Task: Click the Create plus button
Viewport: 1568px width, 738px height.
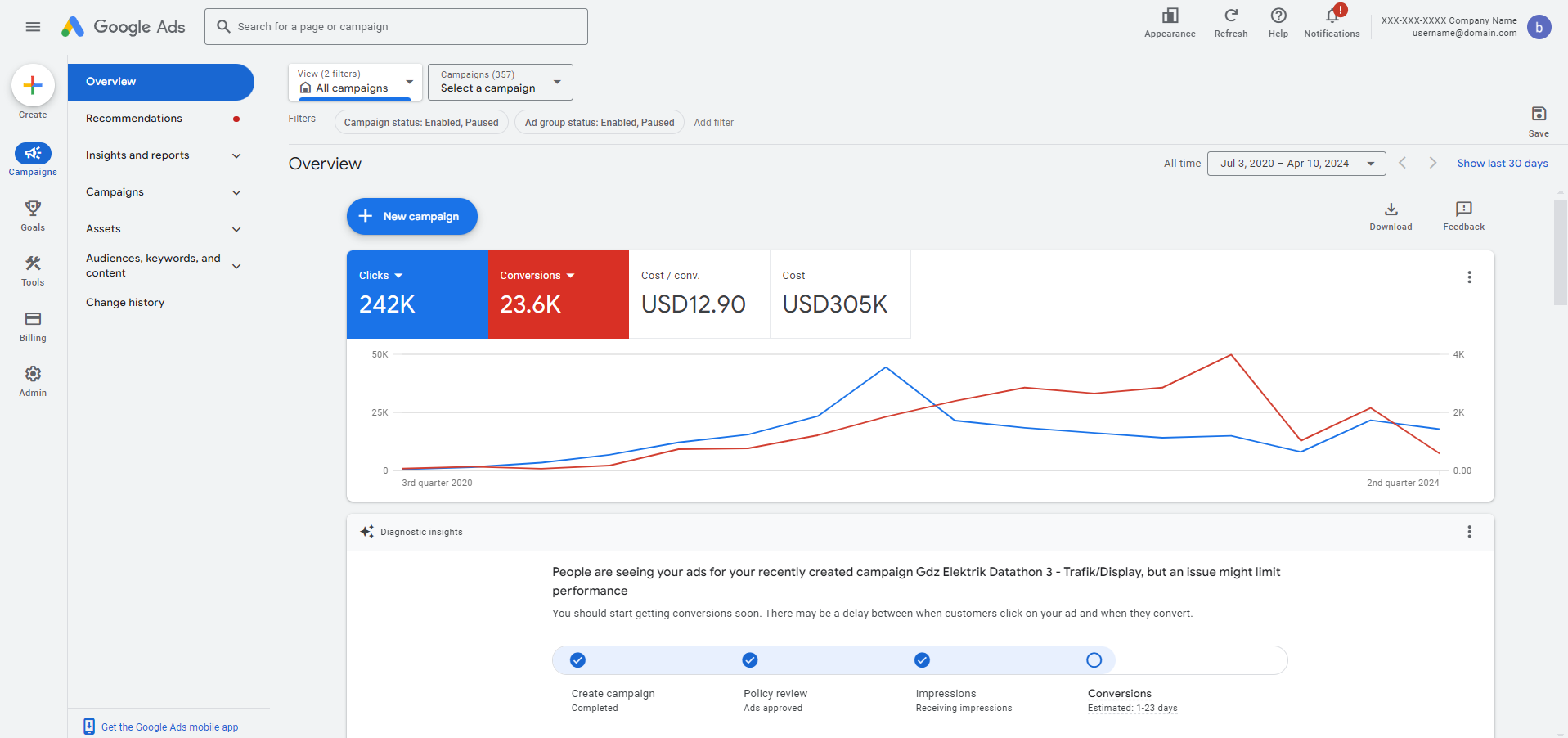Action: pos(33,85)
